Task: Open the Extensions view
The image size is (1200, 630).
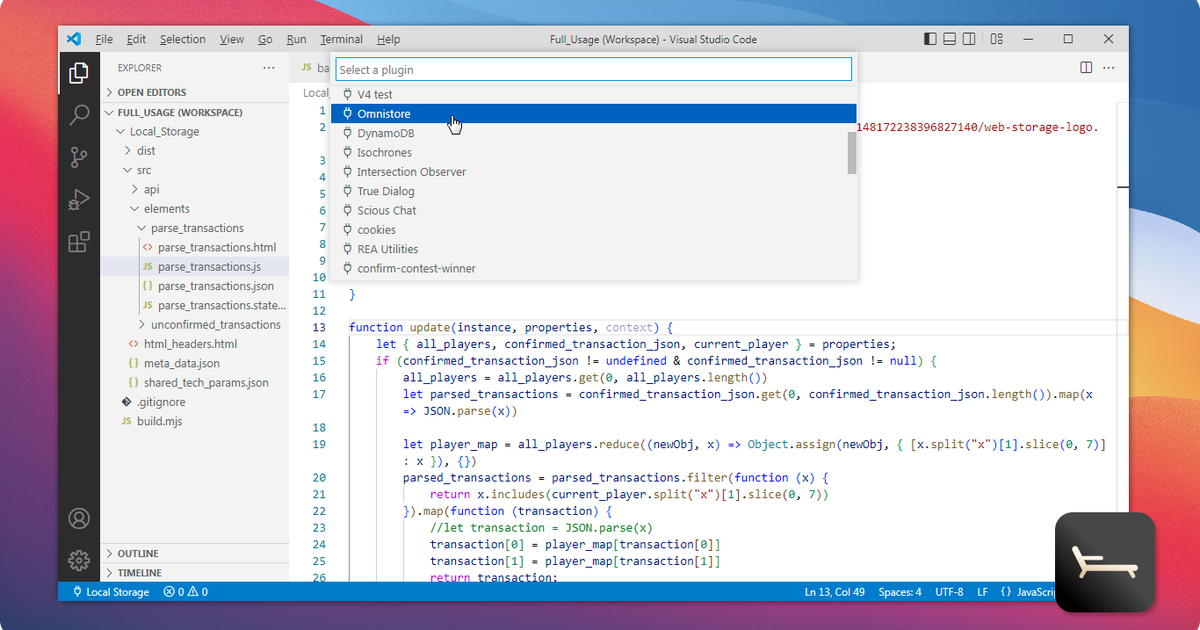Action: click(x=79, y=242)
